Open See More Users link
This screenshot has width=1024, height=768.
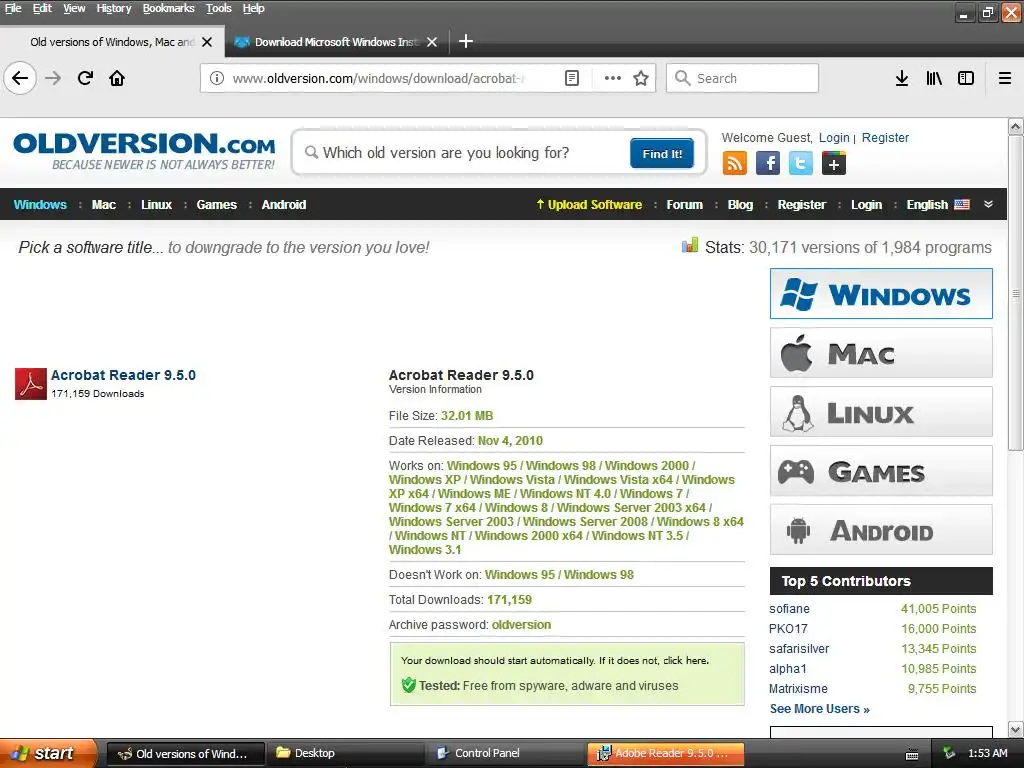[x=819, y=709]
